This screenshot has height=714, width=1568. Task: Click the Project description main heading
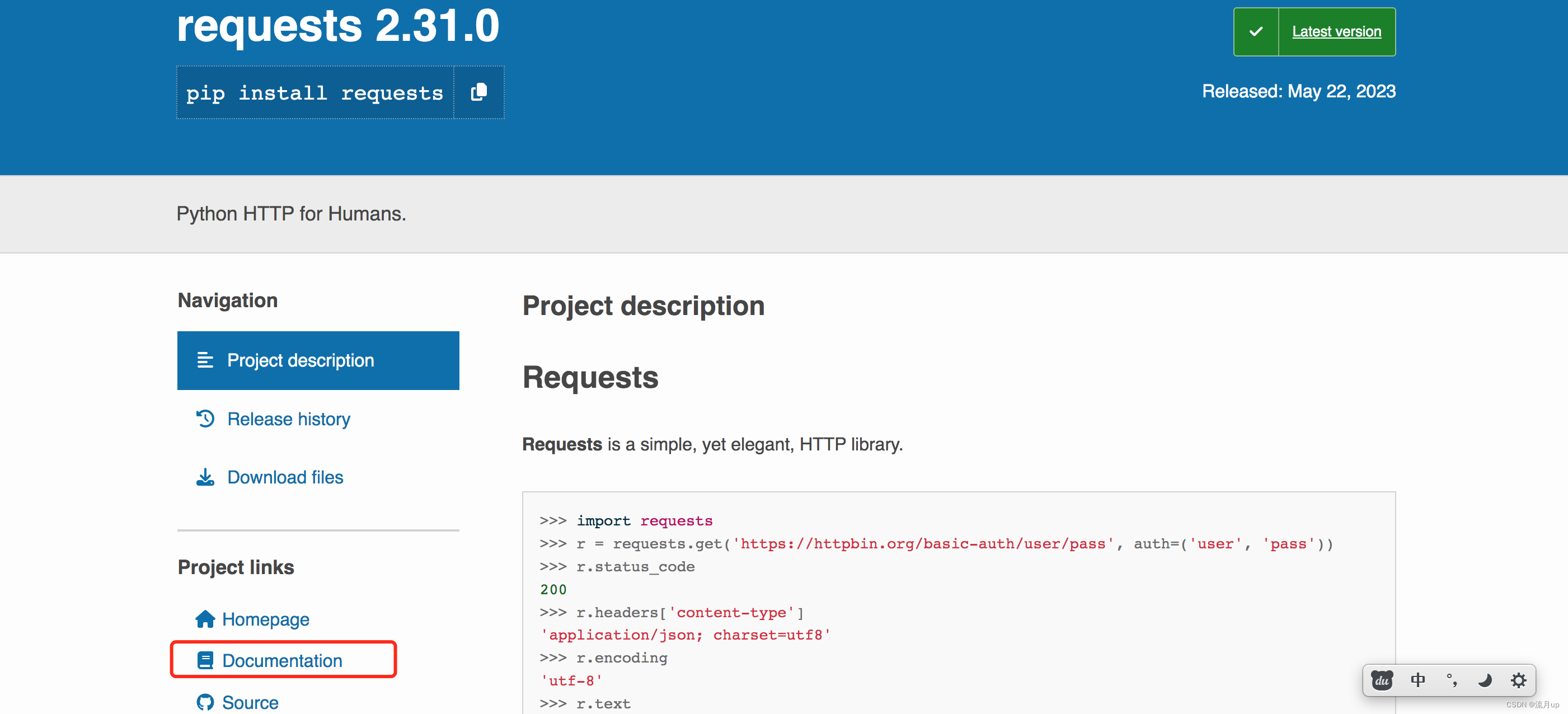coord(644,306)
